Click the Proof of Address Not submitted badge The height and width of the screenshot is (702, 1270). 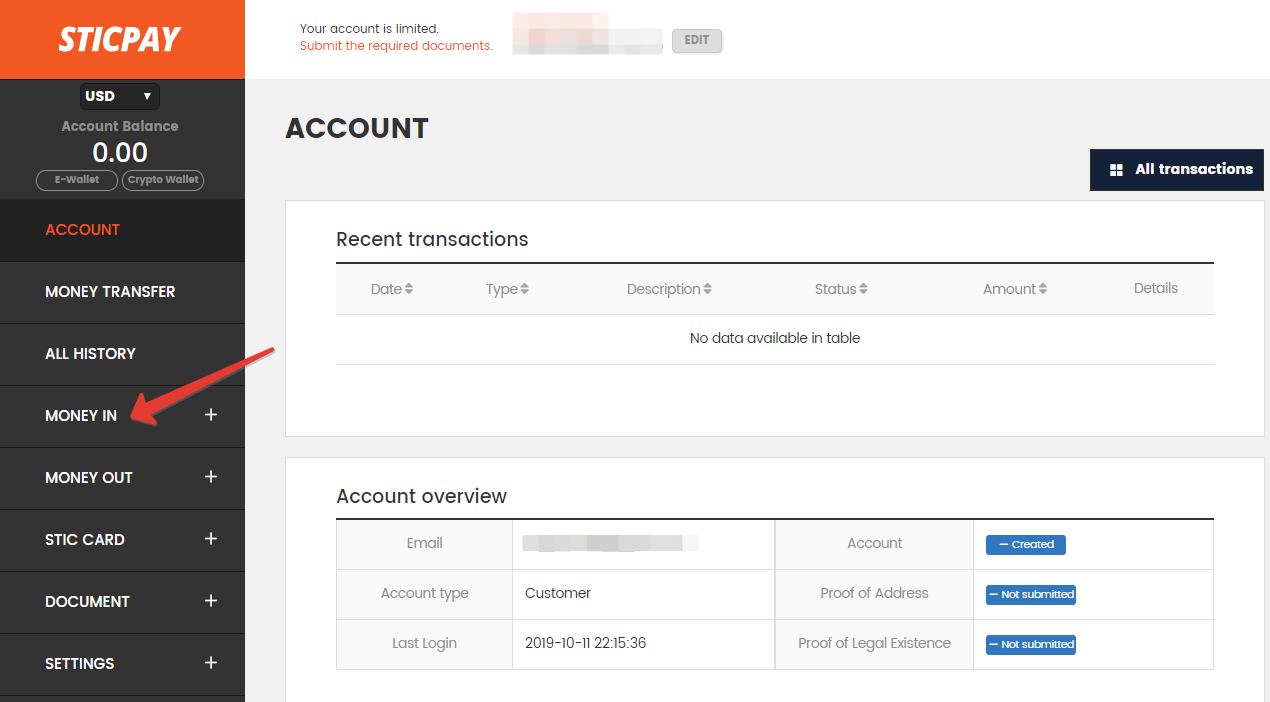[1031, 594]
